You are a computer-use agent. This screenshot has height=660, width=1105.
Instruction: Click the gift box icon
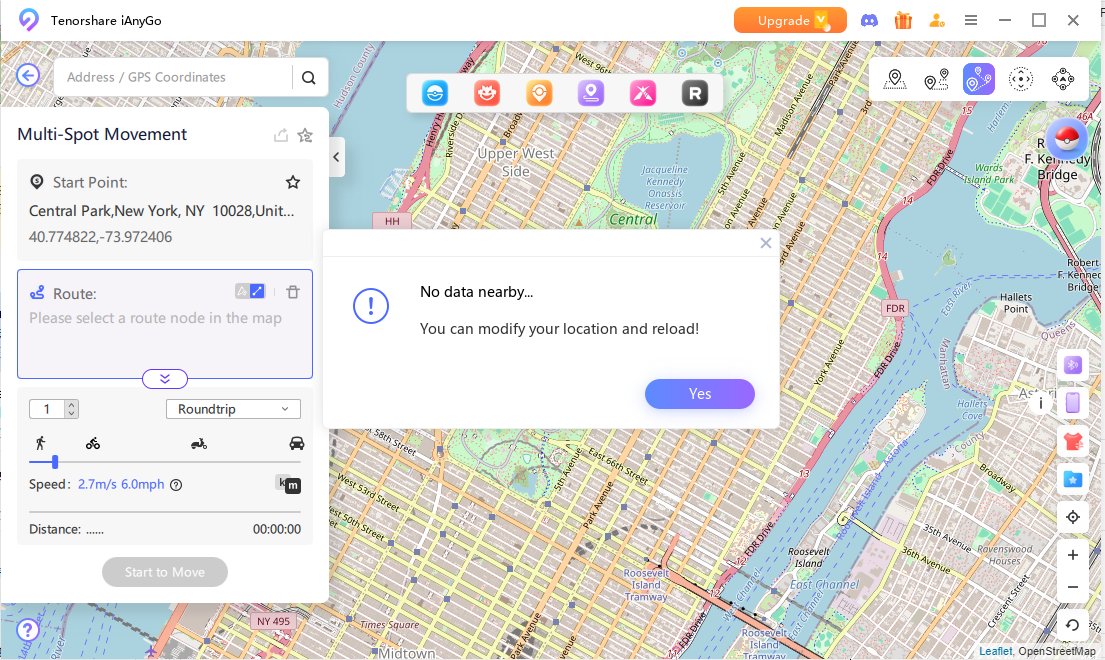pos(903,20)
